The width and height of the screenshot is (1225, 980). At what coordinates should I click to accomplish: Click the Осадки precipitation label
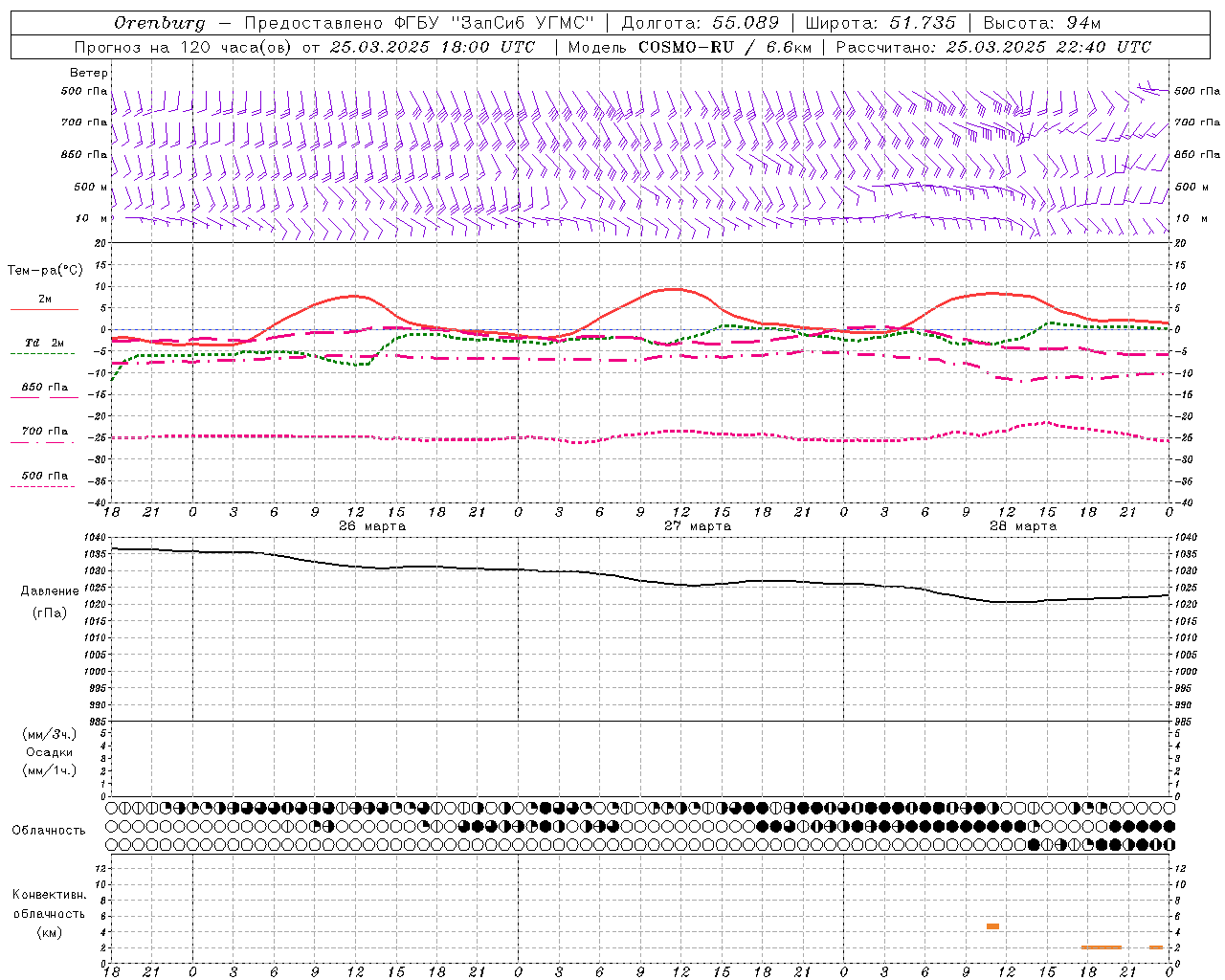[x=50, y=753]
